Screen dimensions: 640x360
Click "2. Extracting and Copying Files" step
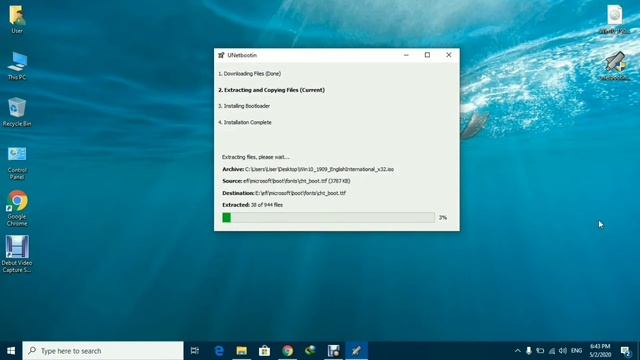pyautogui.click(x=271, y=90)
